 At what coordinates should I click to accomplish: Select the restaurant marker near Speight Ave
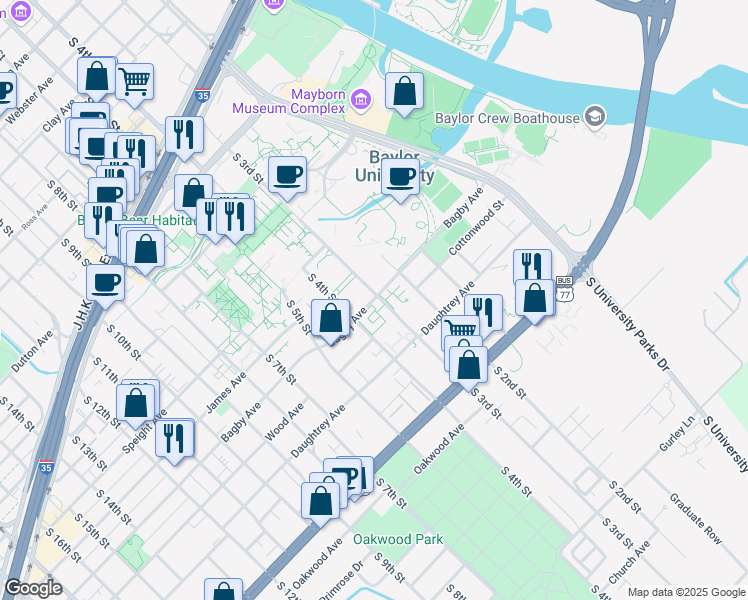(175, 440)
